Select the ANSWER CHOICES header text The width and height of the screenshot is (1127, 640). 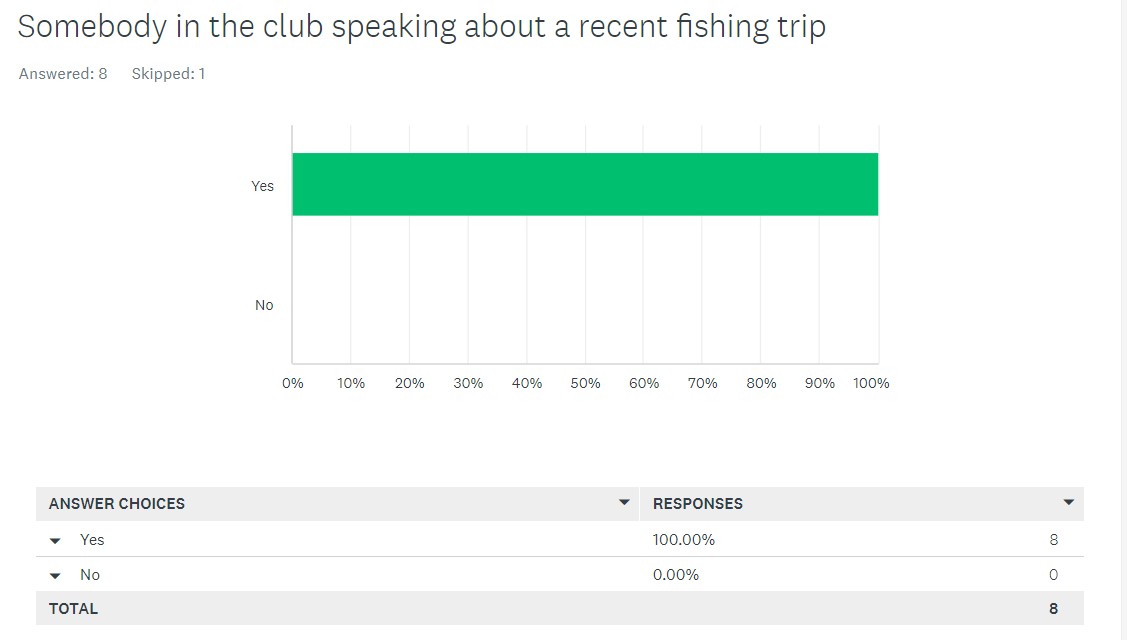point(117,504)
